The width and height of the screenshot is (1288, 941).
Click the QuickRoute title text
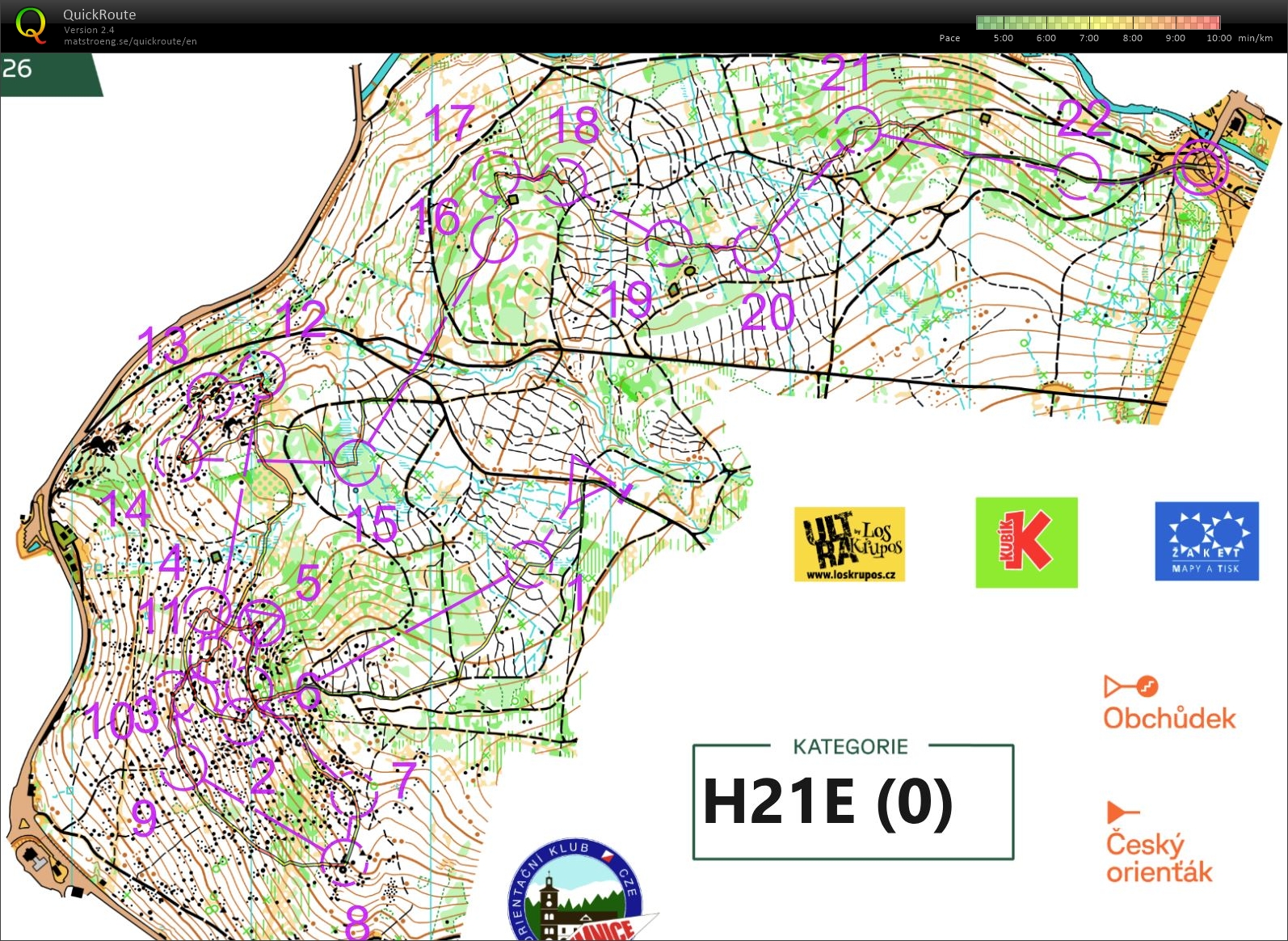click(x=99, y=15)
